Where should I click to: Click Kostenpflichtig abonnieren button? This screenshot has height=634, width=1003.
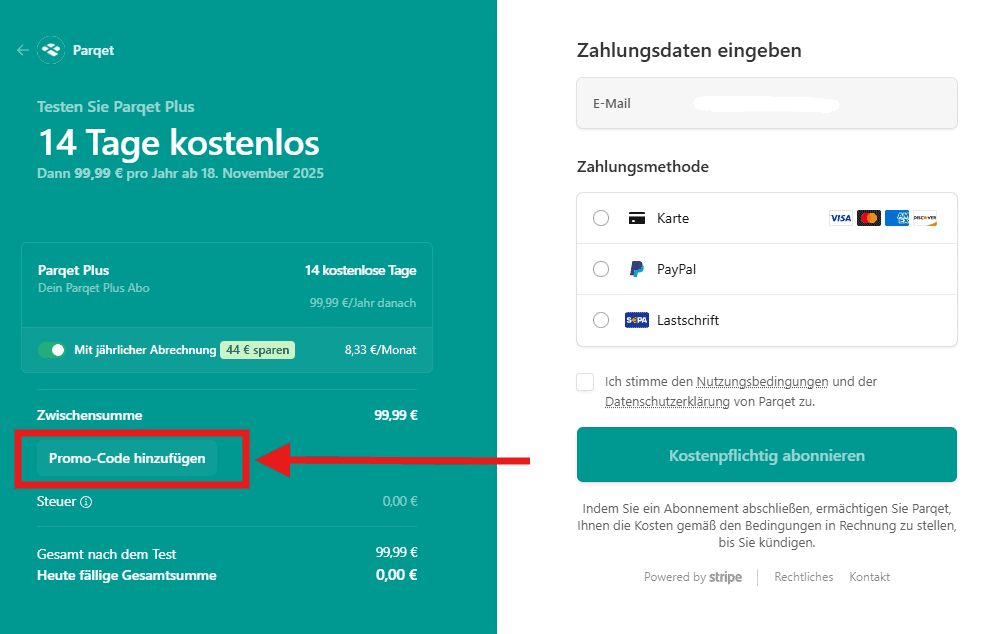(x=766, y=455)
